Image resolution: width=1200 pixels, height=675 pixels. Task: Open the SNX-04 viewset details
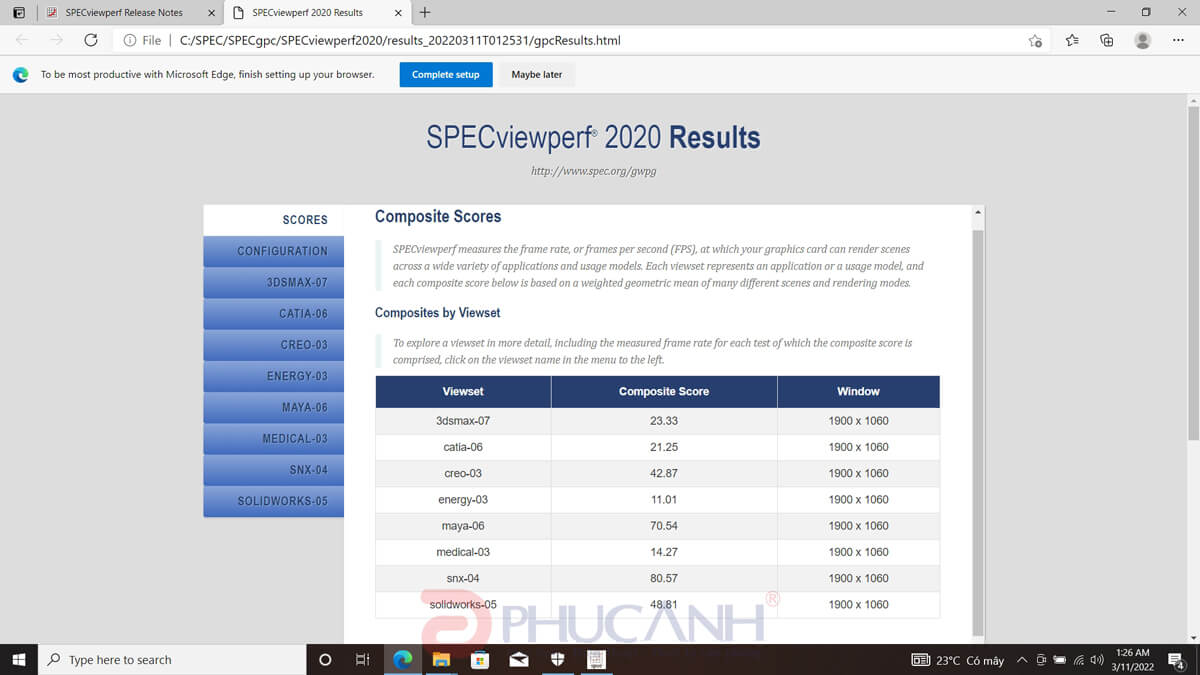[x=273, y=470]
